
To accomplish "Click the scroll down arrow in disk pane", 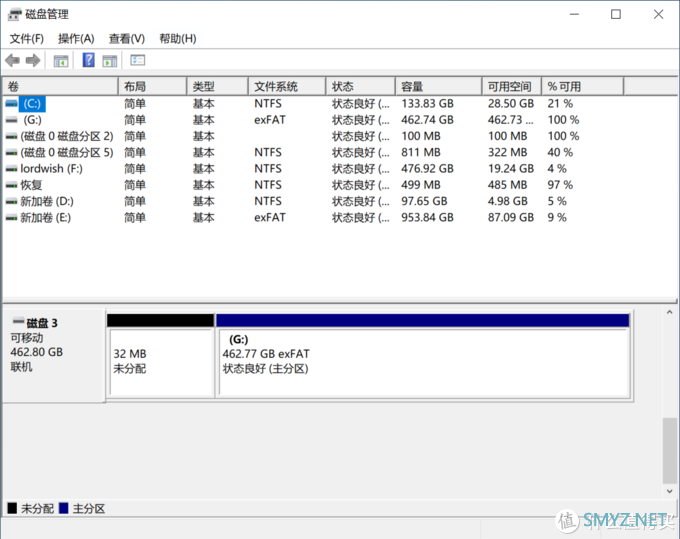I will click(x=670, y=491).
